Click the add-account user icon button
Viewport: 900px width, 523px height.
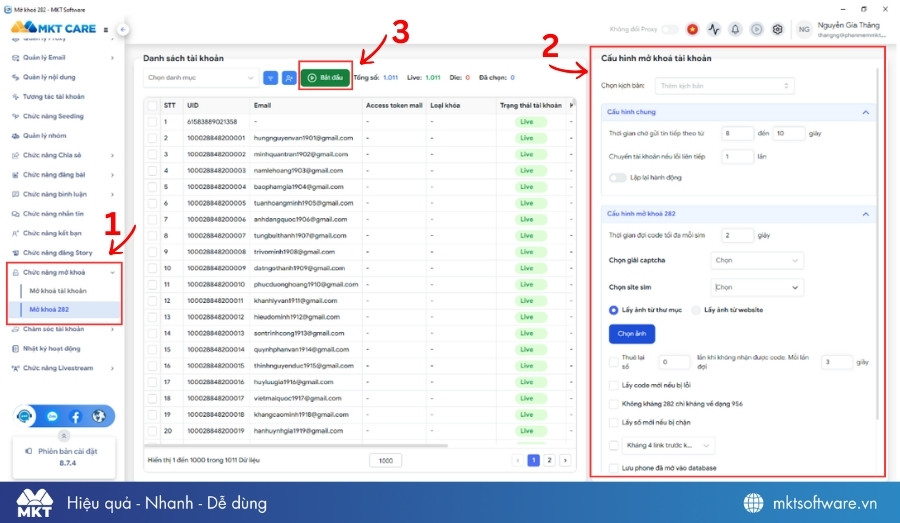pos(289,78)
